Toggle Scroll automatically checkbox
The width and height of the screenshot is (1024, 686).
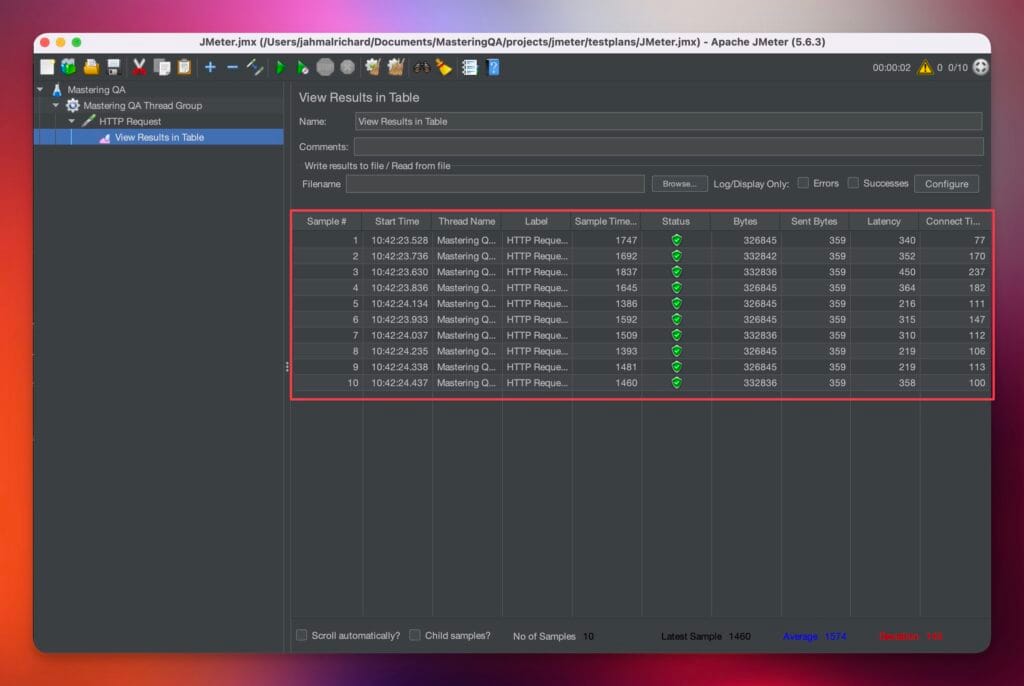coord(302,635)
